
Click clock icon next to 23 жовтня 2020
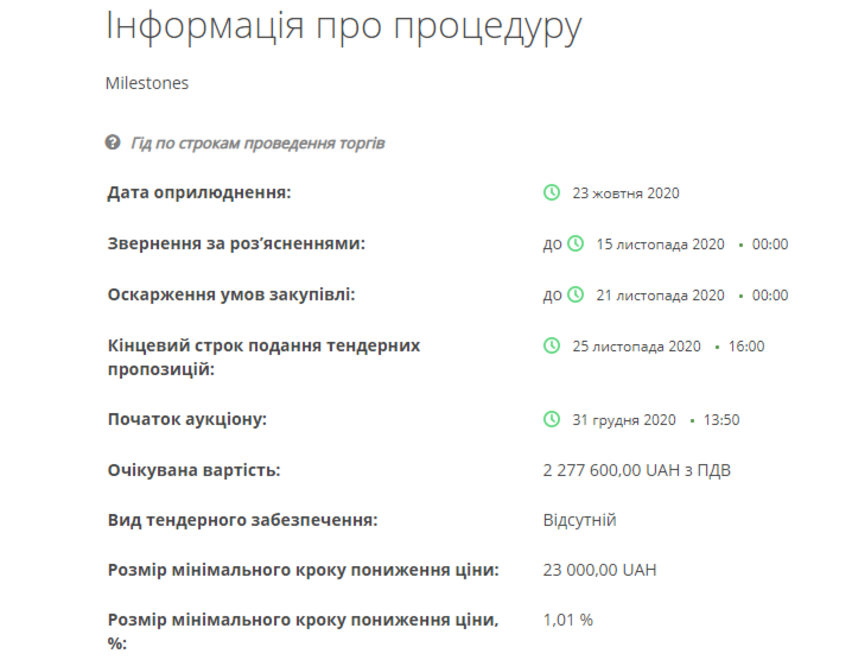click(551, 193)
